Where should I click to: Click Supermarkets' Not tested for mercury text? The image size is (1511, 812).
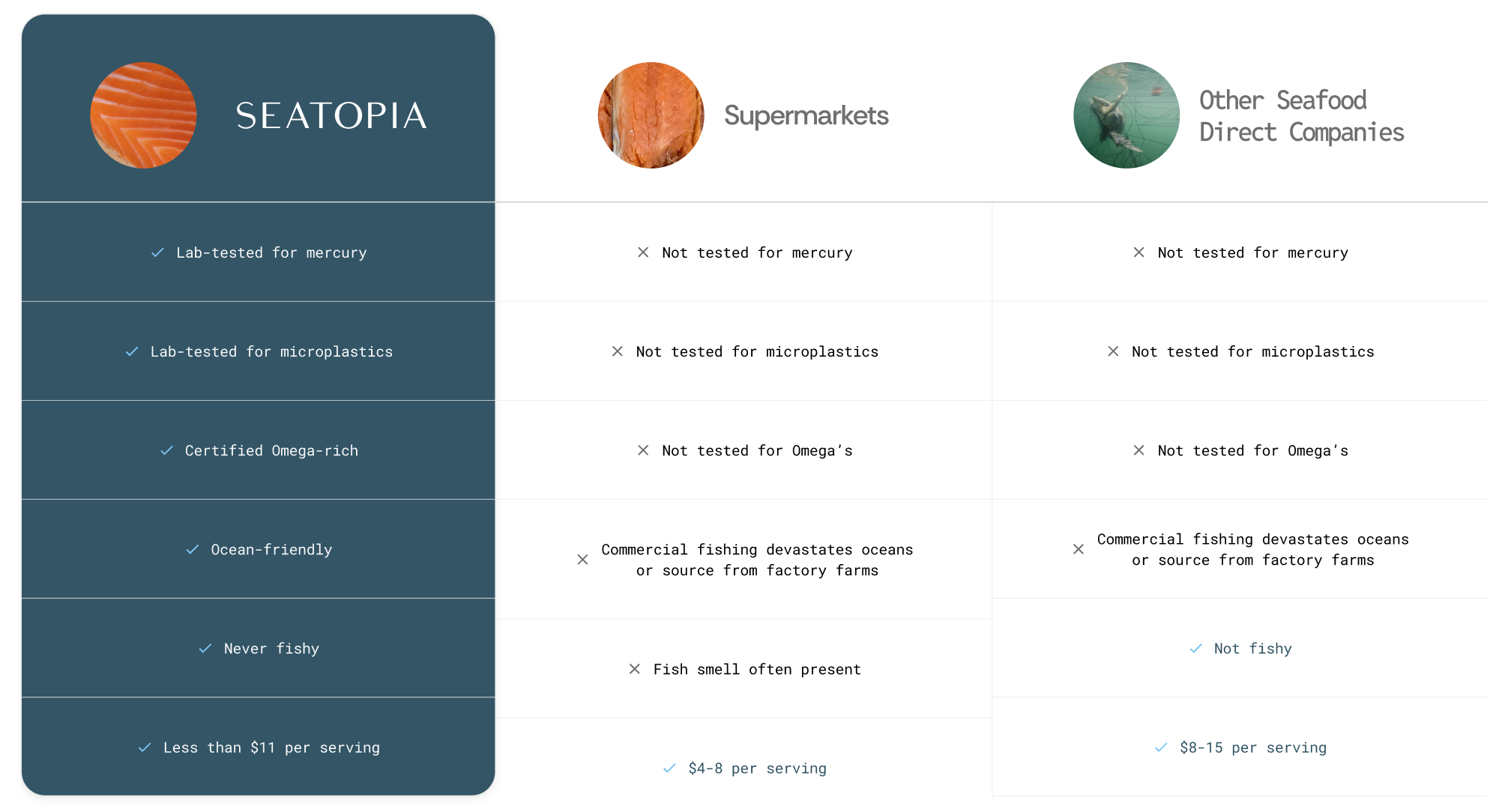pyautogui.click(x=757, y=252)
